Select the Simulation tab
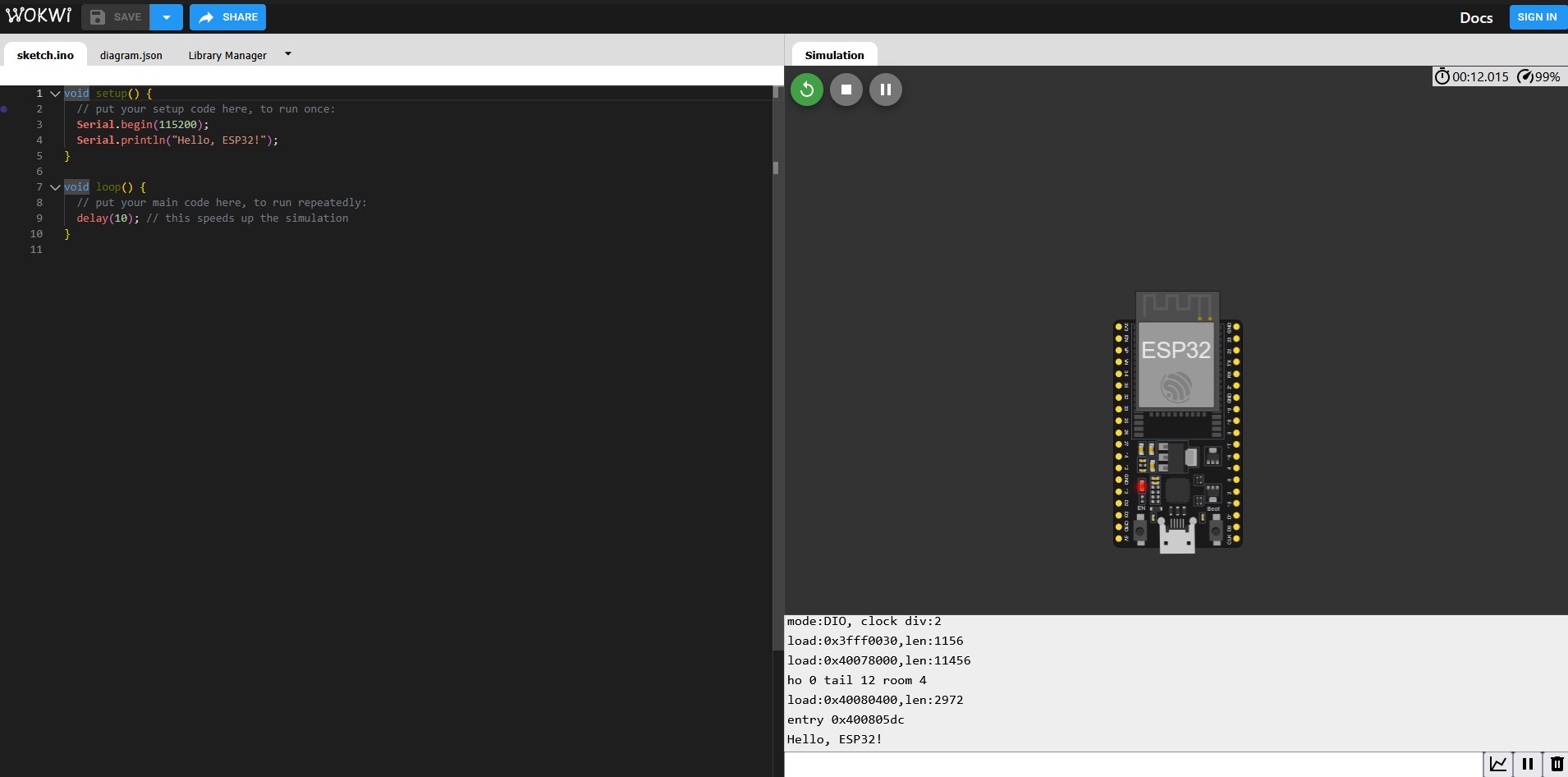Screen dimensions: 1568x777 tap(834, 55)
